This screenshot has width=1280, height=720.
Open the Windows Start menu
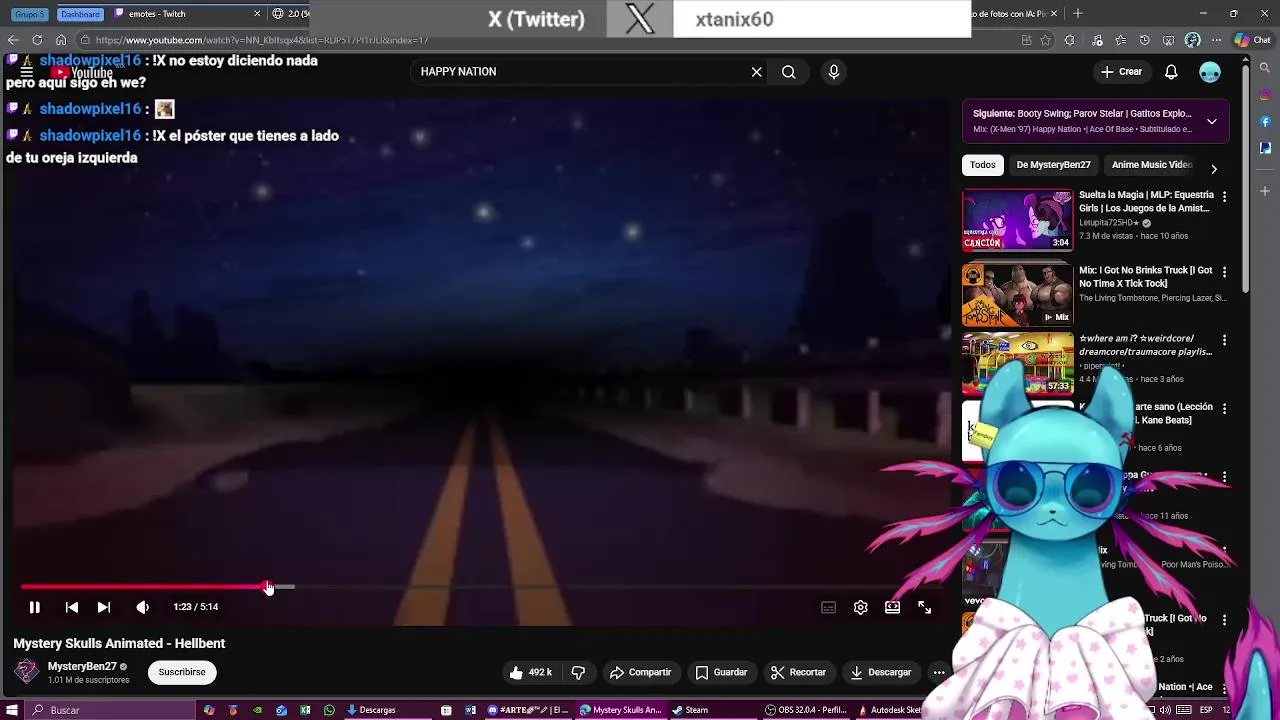click(11, 710)
